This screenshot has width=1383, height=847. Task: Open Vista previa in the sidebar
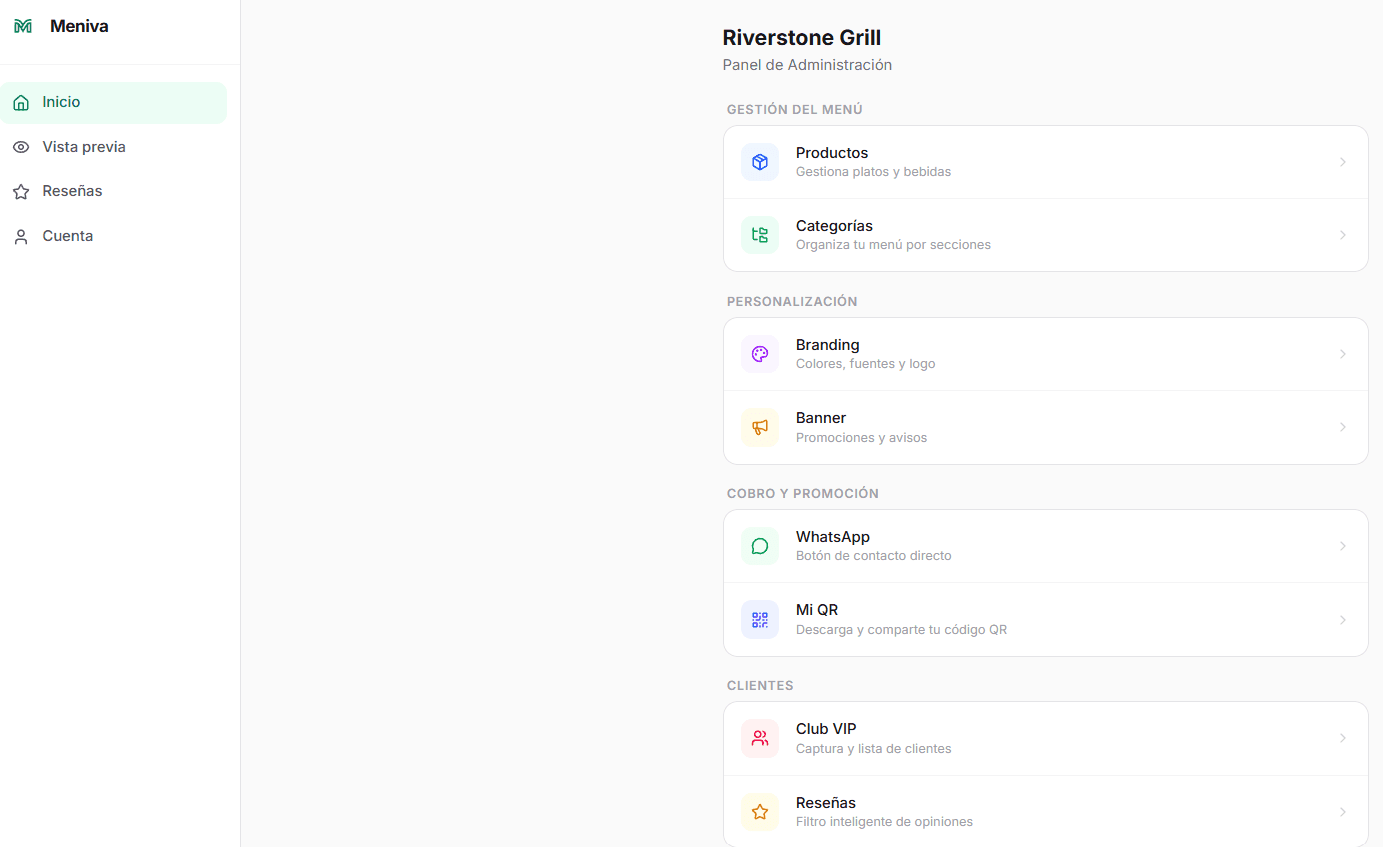[x=114, y=147]
